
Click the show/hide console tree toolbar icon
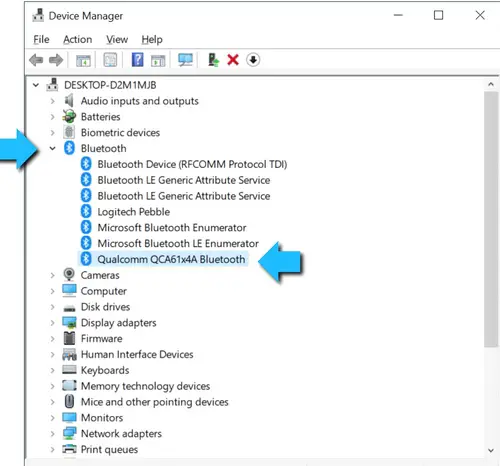tap(83, 60)
